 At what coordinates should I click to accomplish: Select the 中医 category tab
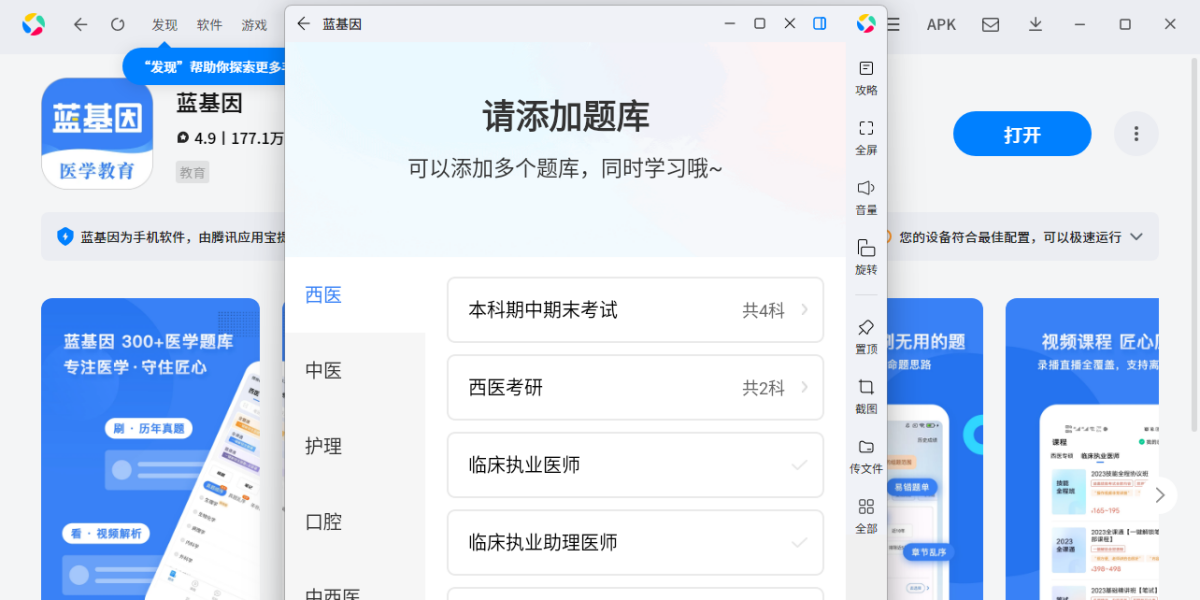(x=324, y=371)
